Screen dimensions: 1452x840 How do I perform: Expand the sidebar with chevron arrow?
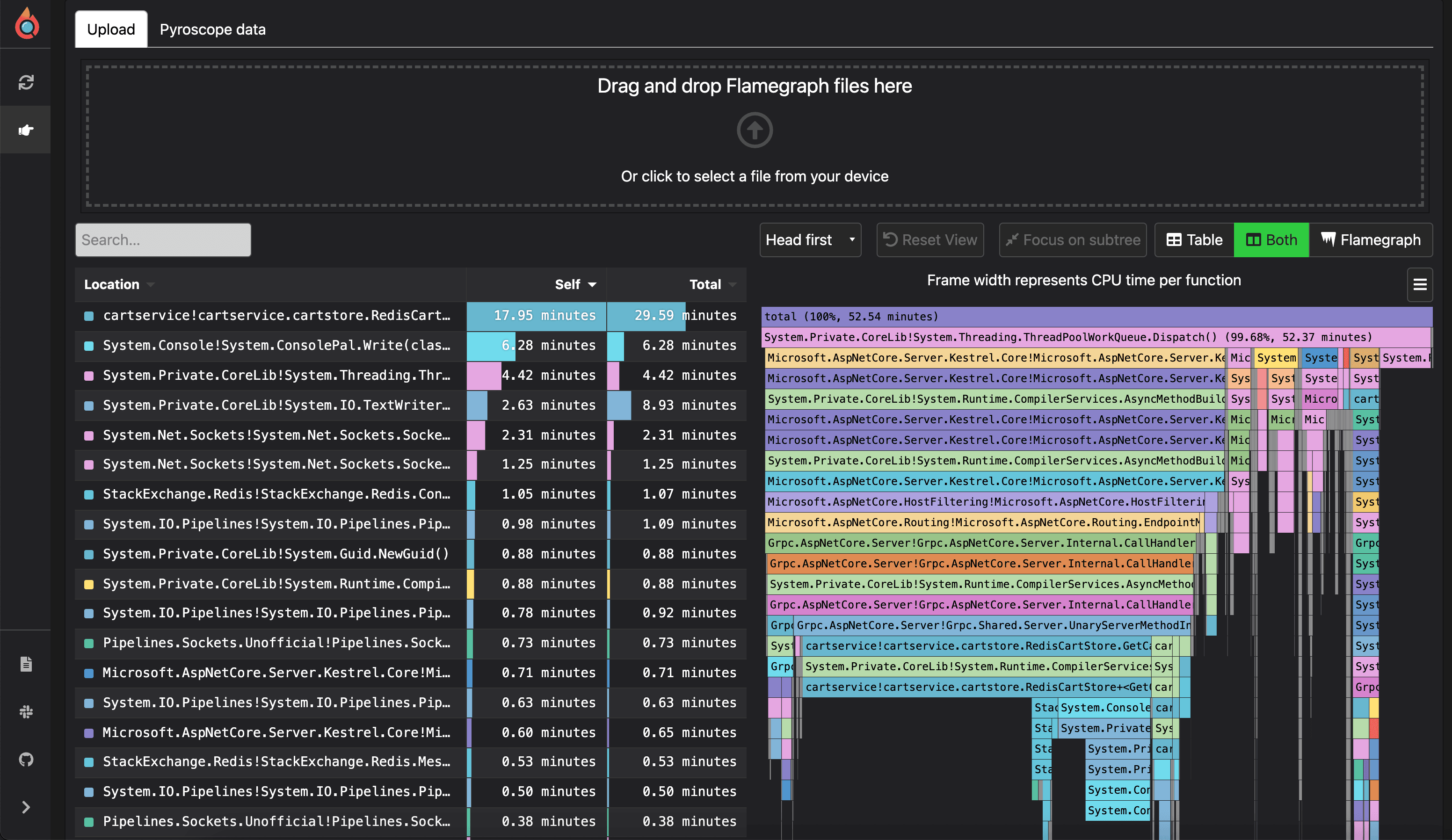pyautogui.click(x=26, y=807)
